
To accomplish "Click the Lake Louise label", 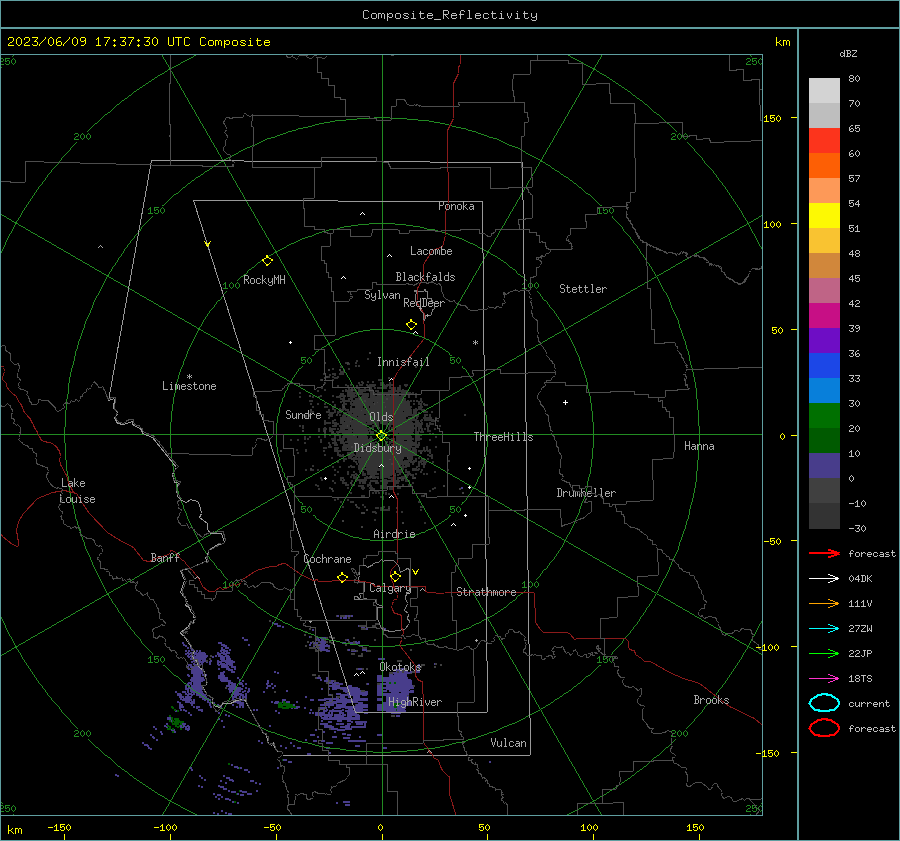I will [77, 491].
